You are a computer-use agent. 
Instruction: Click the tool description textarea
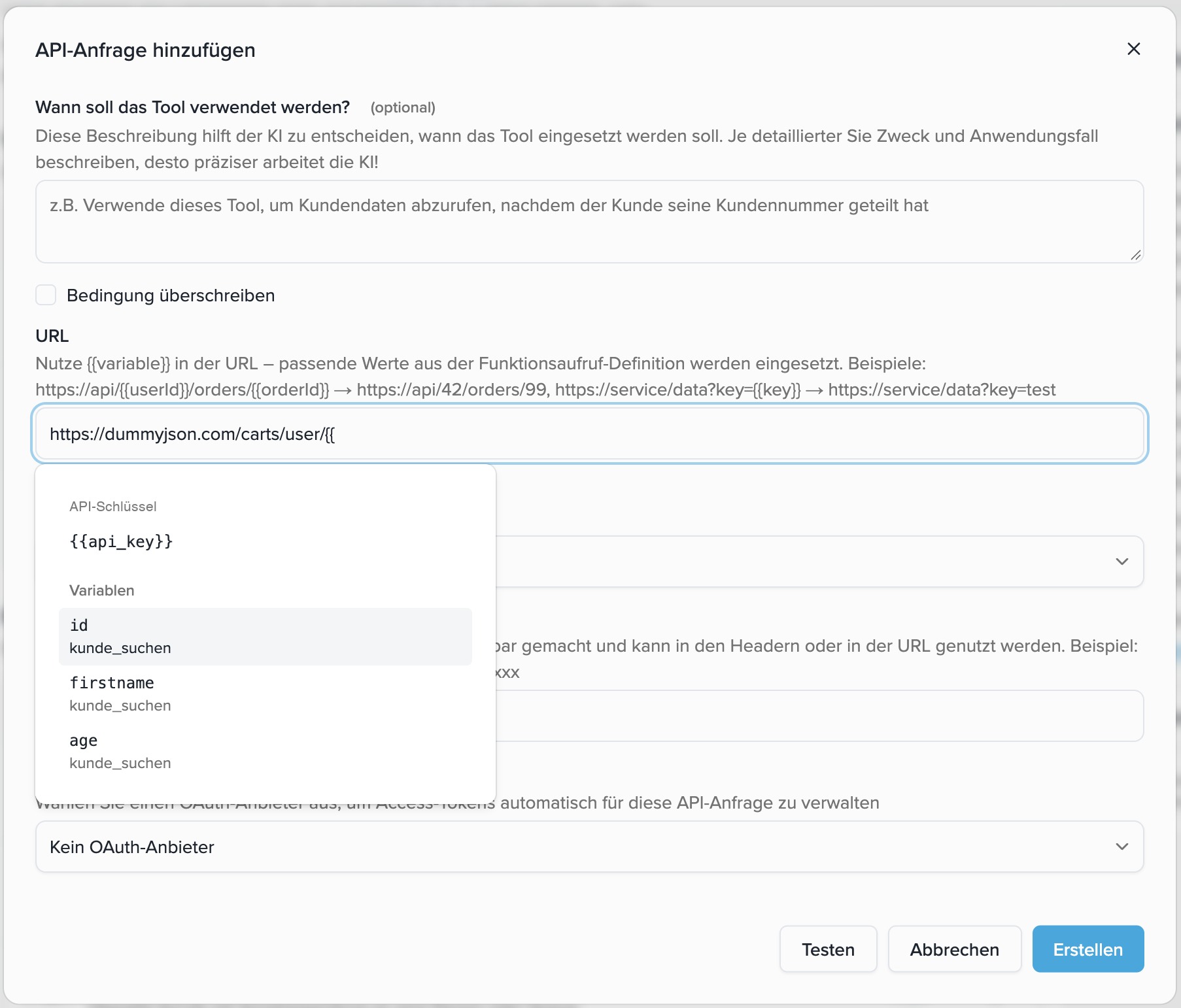click(589, 222)
